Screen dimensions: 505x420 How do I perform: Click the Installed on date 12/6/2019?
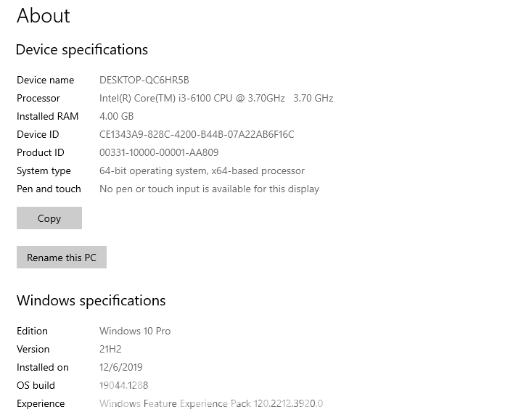click(x=121, y=367)
